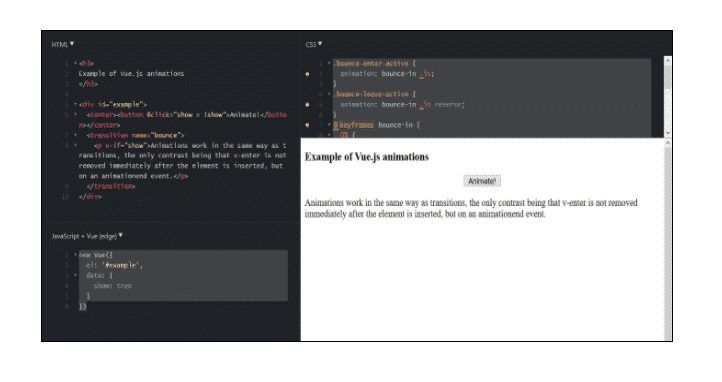722x382 pixels.
Task: Click the warning dot beside @keyframes line
Action: pyautogui.click(x=308, y=125)
